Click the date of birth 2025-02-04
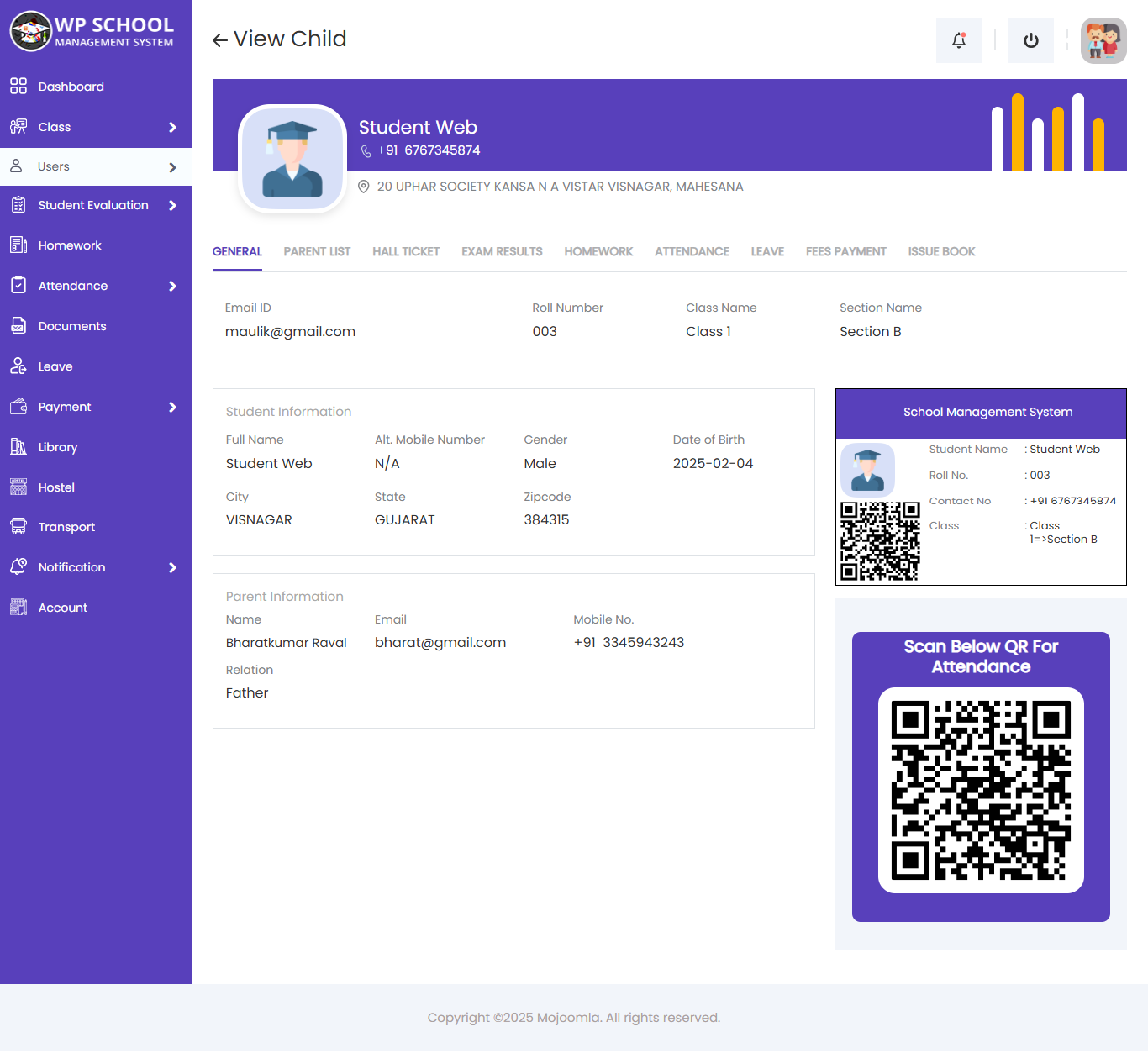The width and height of the screenshot is (1148, 1053). (x=713, y=463)
